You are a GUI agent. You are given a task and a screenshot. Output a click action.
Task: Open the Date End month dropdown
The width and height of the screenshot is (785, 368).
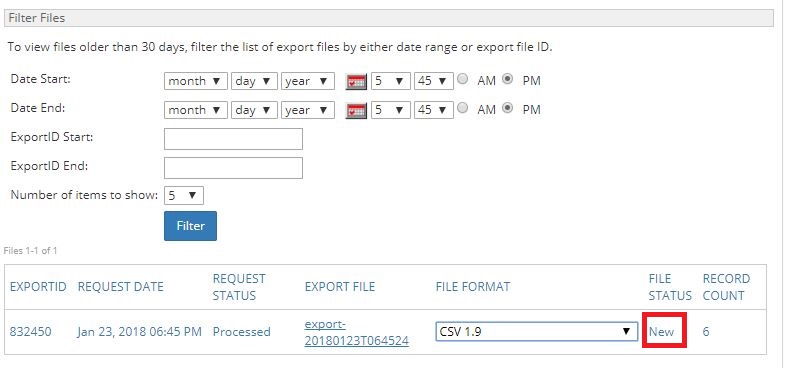click(x=195, y=110)
